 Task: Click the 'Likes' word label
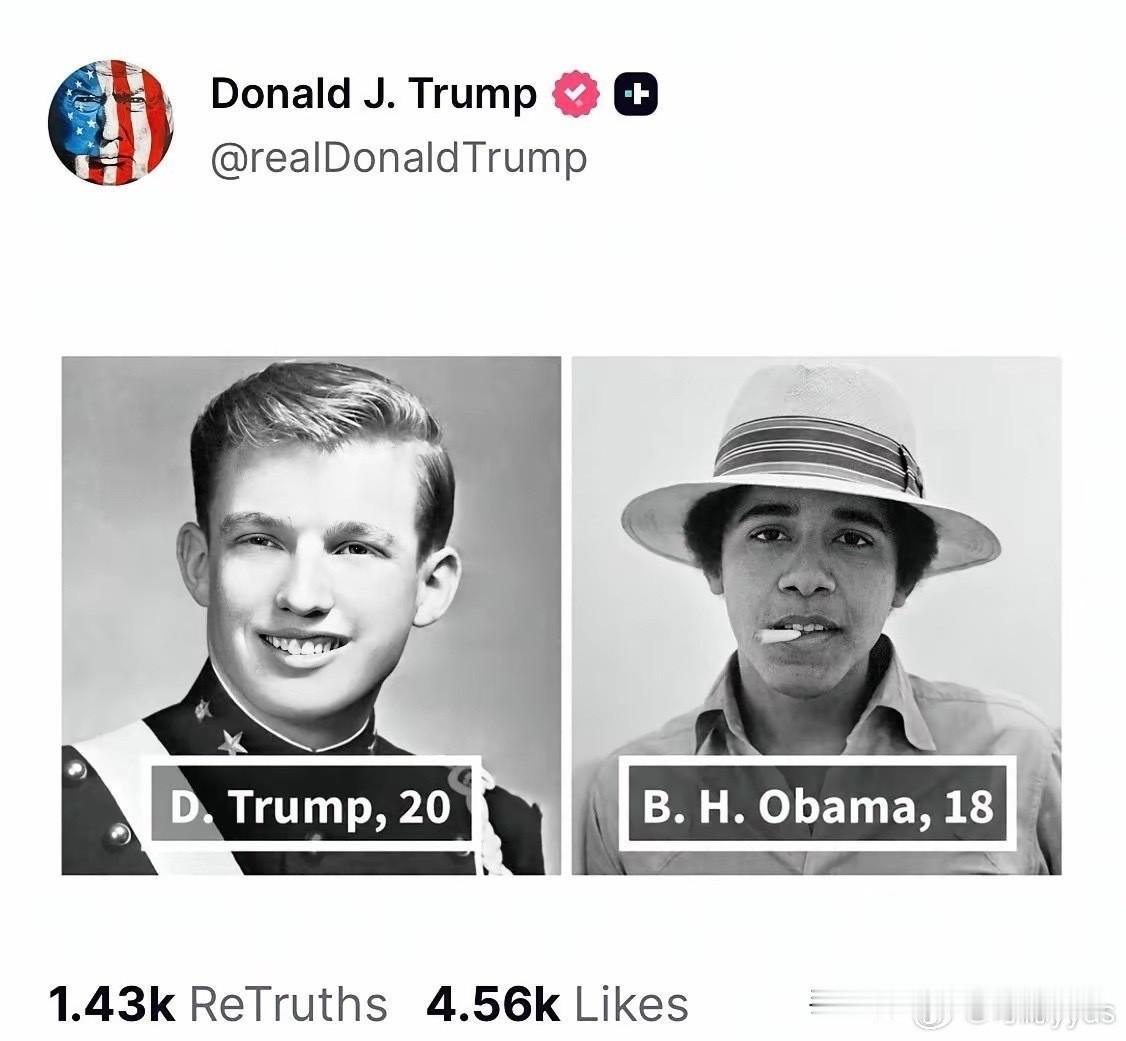point(631,1004)
